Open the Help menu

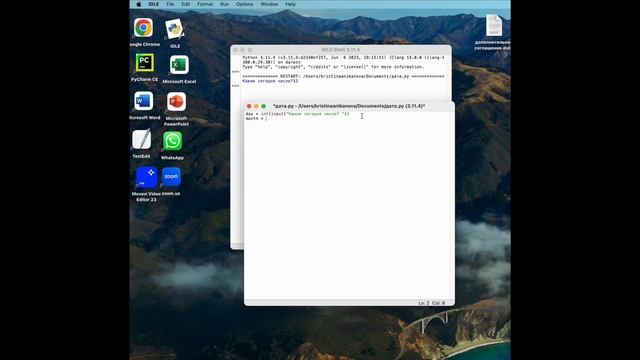click(x=290, y=4)
